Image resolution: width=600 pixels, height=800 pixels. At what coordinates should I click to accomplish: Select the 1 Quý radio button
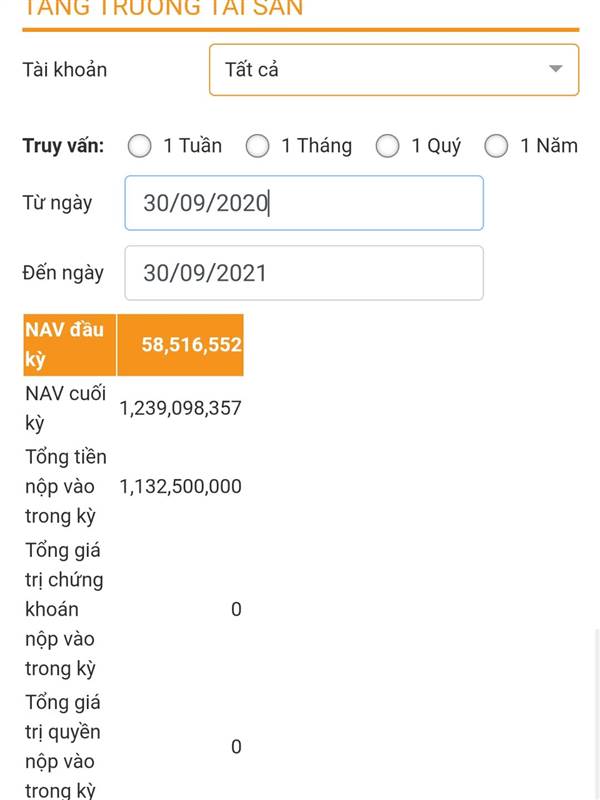[387, 146]
